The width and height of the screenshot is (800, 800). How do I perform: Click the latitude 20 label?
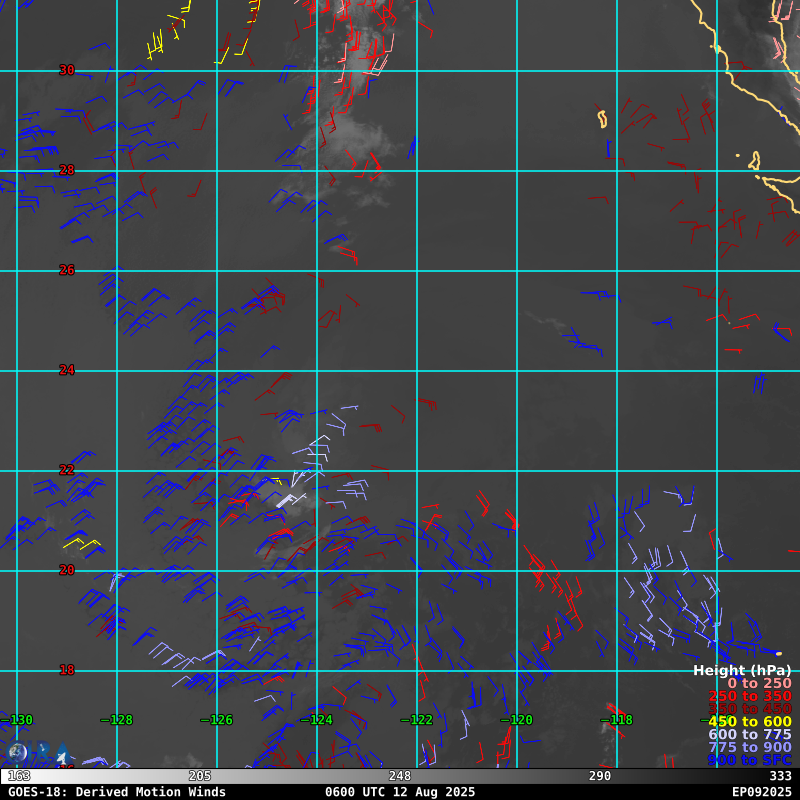[67, 570]
